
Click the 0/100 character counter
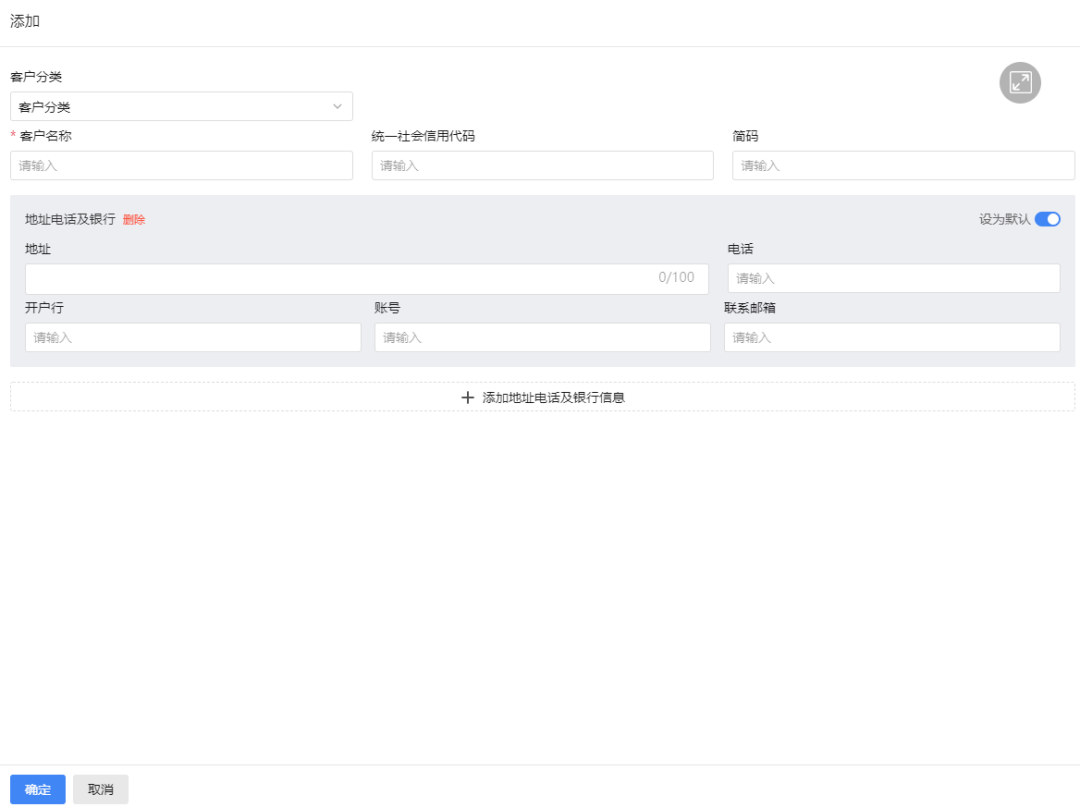(676, 277)
